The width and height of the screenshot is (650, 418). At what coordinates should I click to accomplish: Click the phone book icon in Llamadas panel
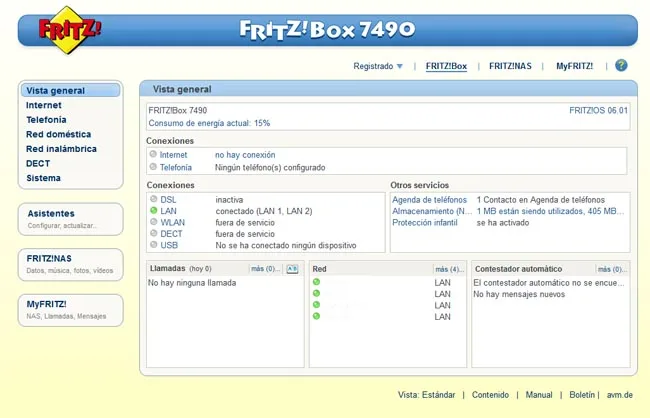pos(292,269)
